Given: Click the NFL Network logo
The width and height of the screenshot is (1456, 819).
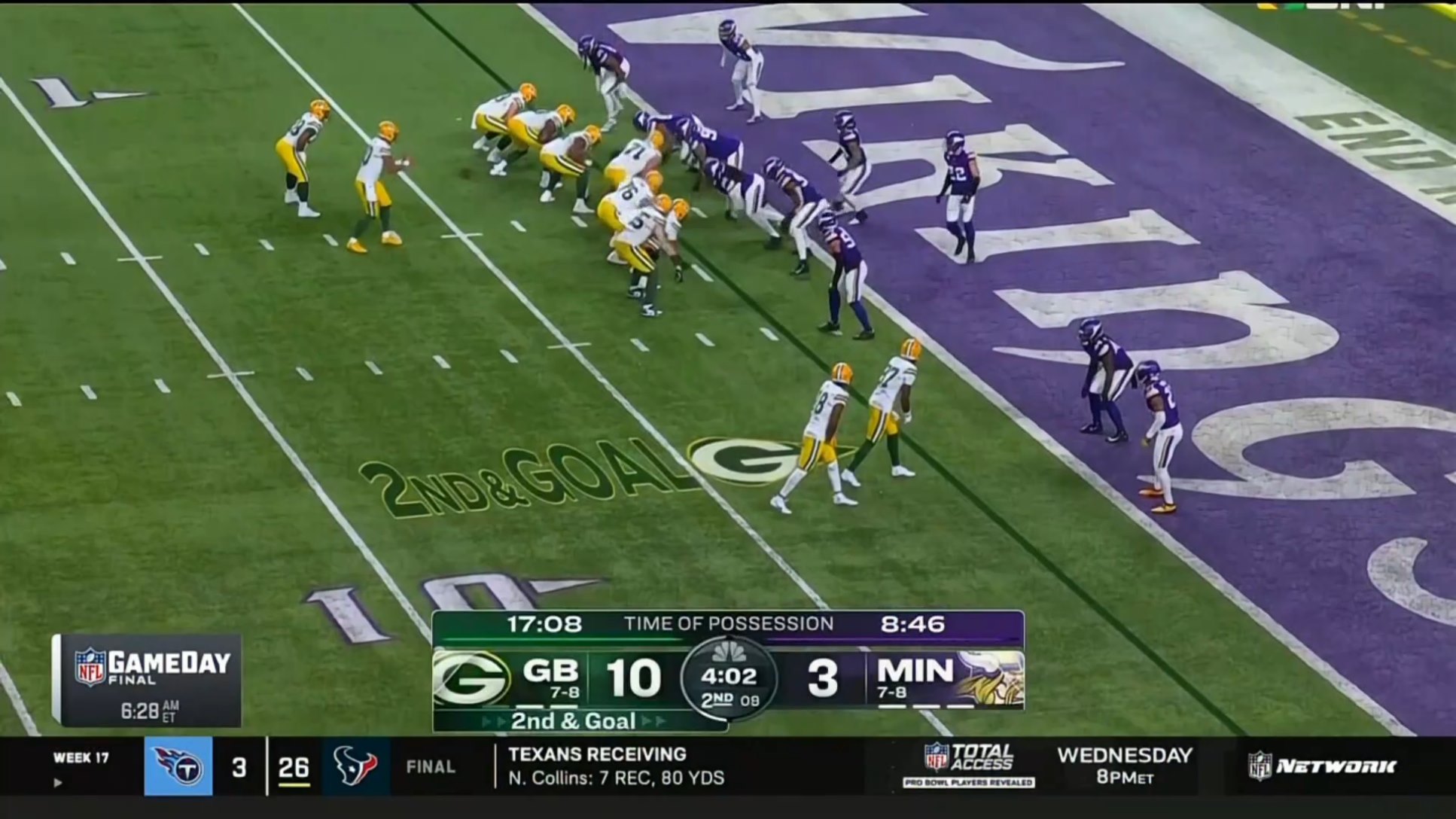Looking at the screenshot, I should tap(1322, 766).
